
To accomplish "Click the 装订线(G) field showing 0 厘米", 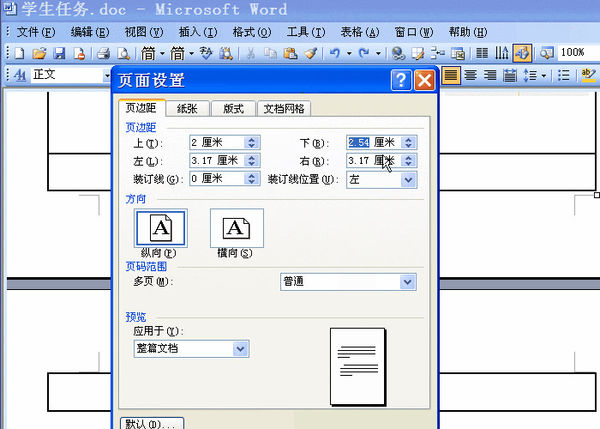I will [x=225, y=179].
